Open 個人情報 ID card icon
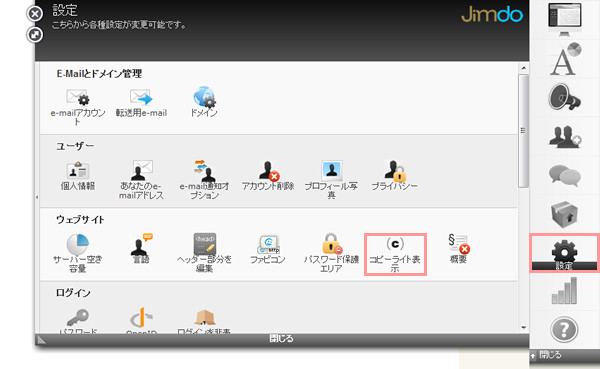 78,170
